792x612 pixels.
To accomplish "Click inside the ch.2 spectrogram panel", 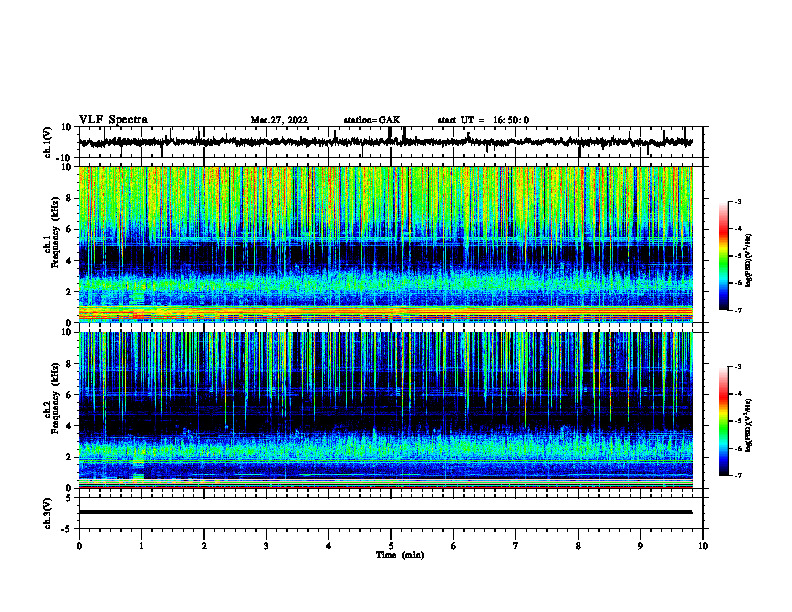I will pyautogui.click(x=385, y=410).
